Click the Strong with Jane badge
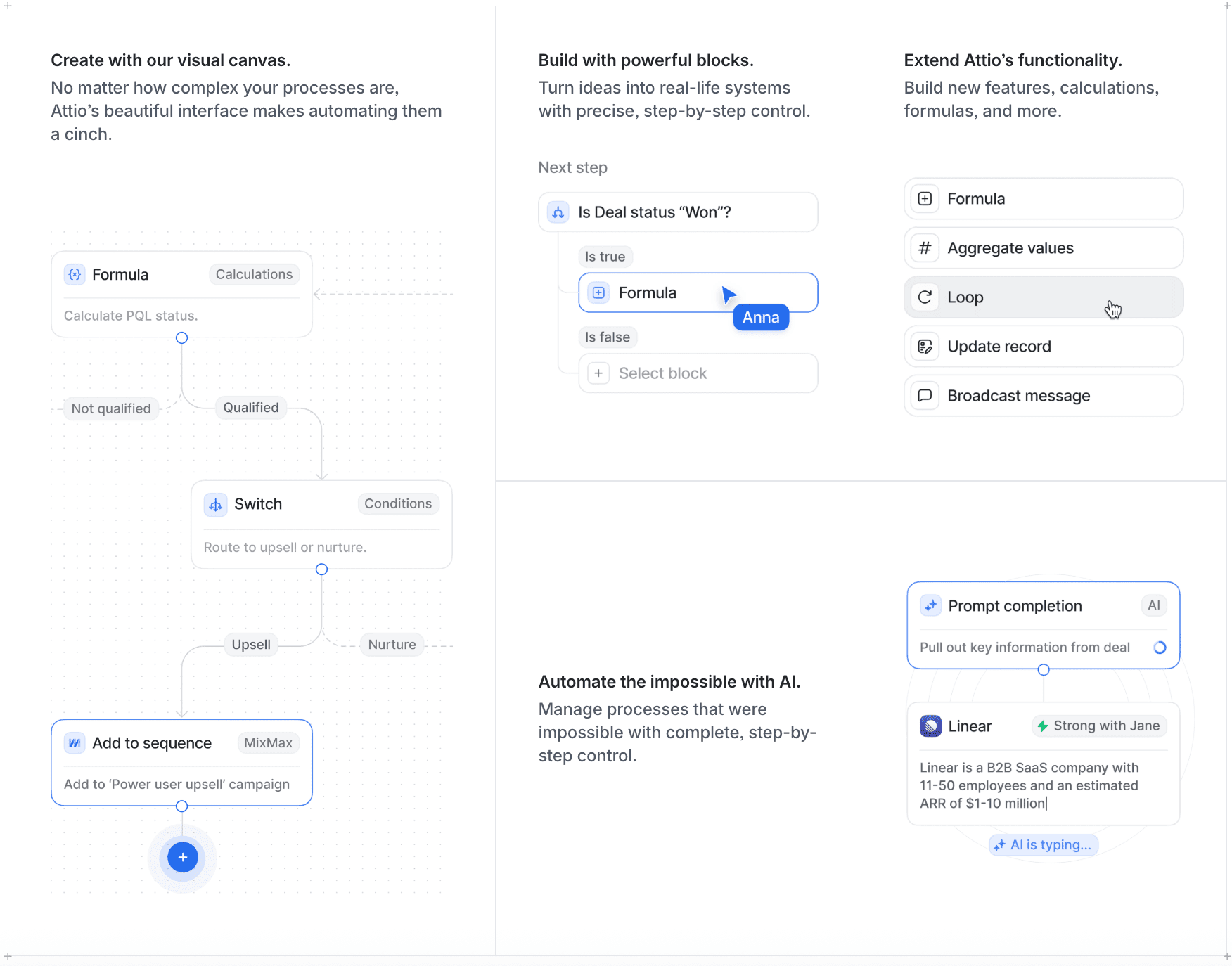This screenshot has height=966, width=1232. coord(1098,726)
